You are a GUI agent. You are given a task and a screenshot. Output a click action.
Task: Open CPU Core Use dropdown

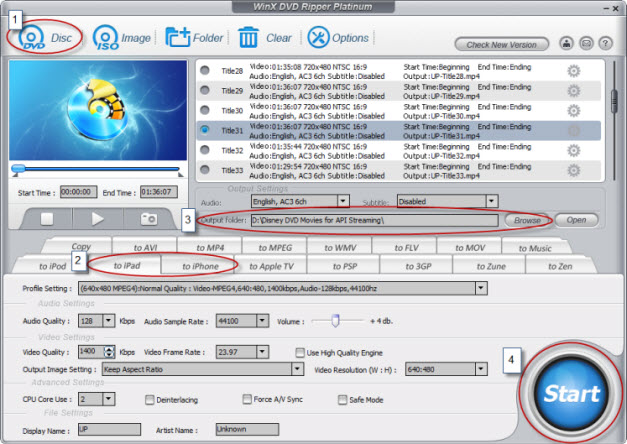point(109,399)
